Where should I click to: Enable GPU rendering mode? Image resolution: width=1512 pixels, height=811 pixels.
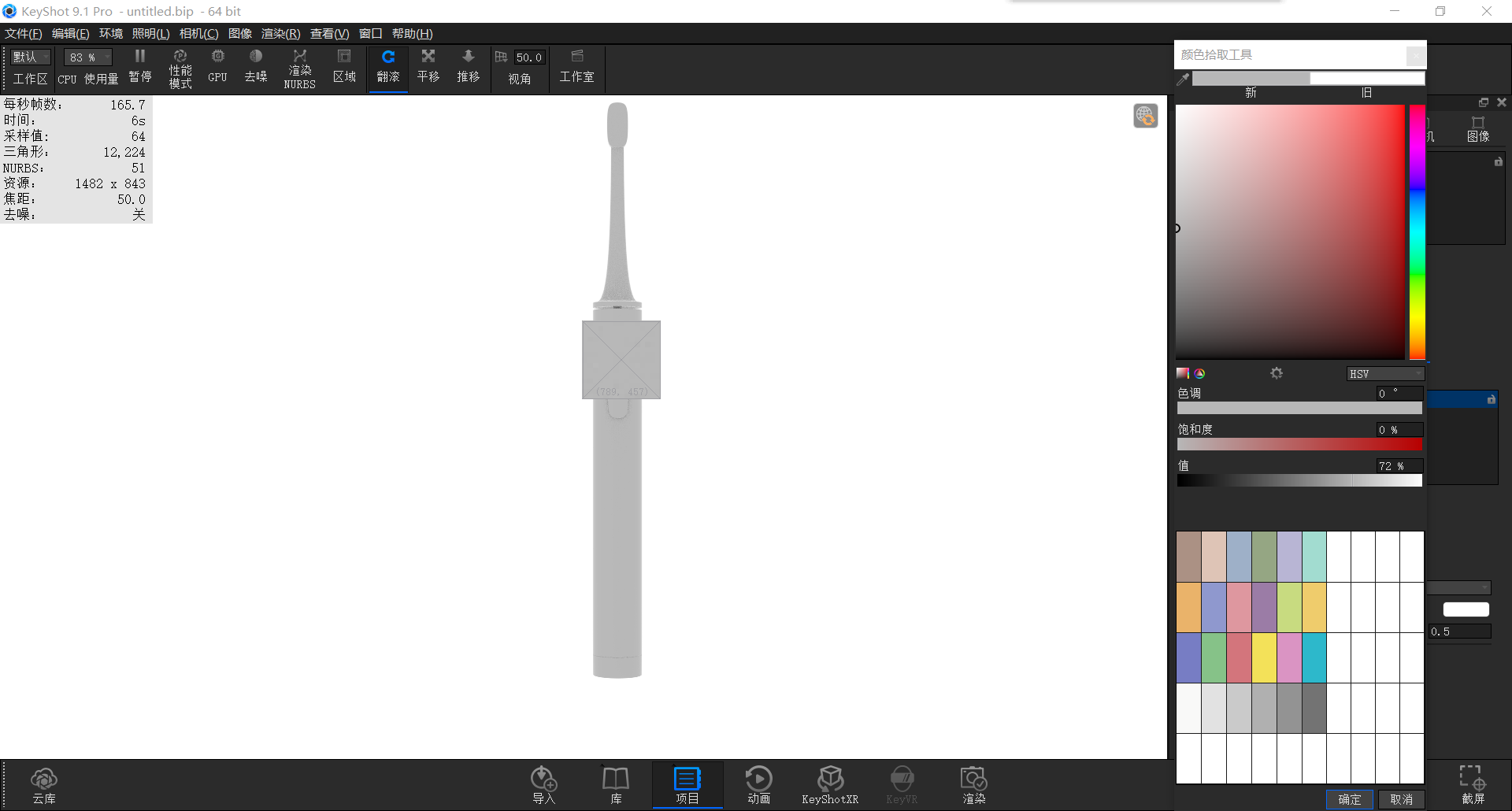[217, 67]
